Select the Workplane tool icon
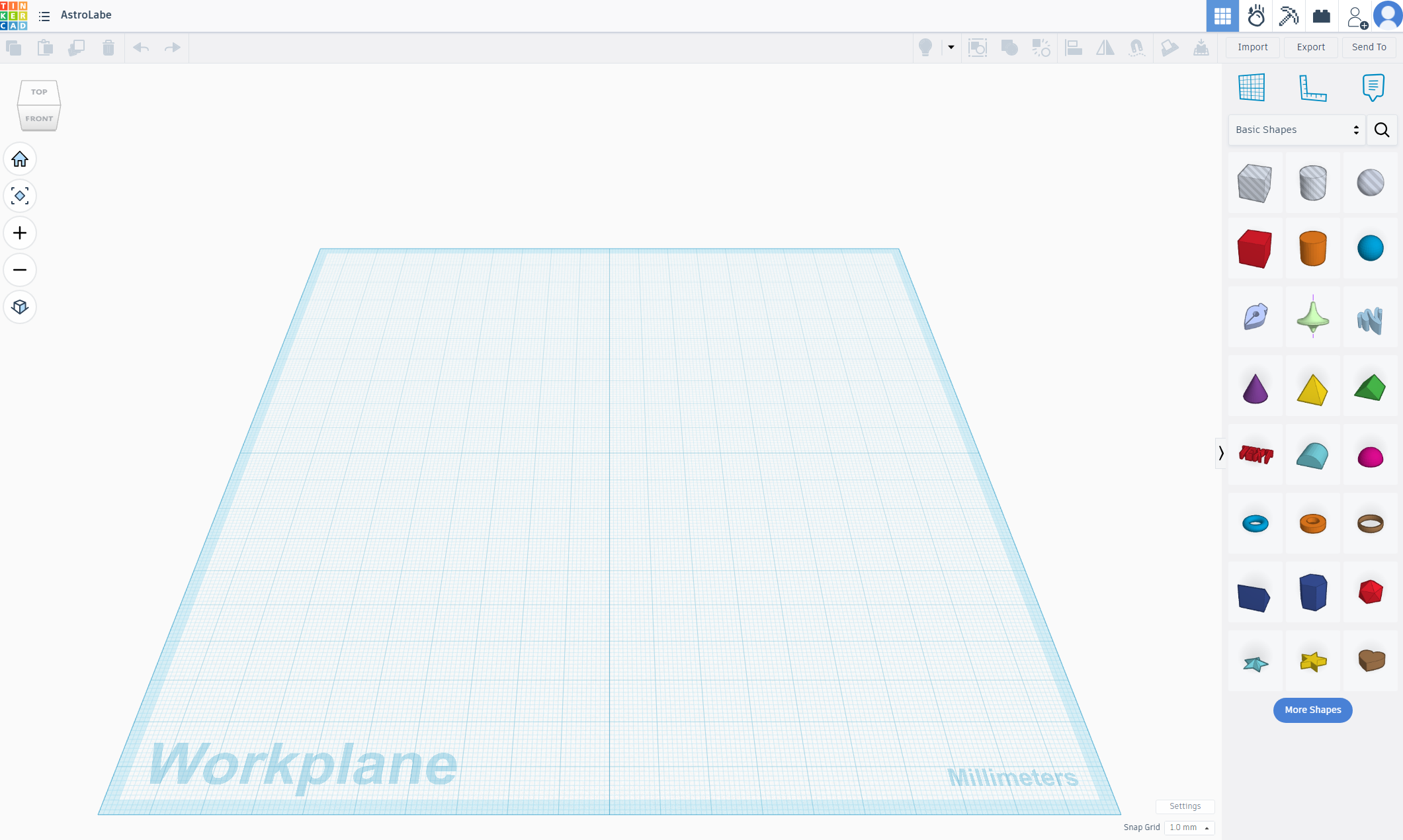This screenshot has height=840, width=1403. (1252, 87)
